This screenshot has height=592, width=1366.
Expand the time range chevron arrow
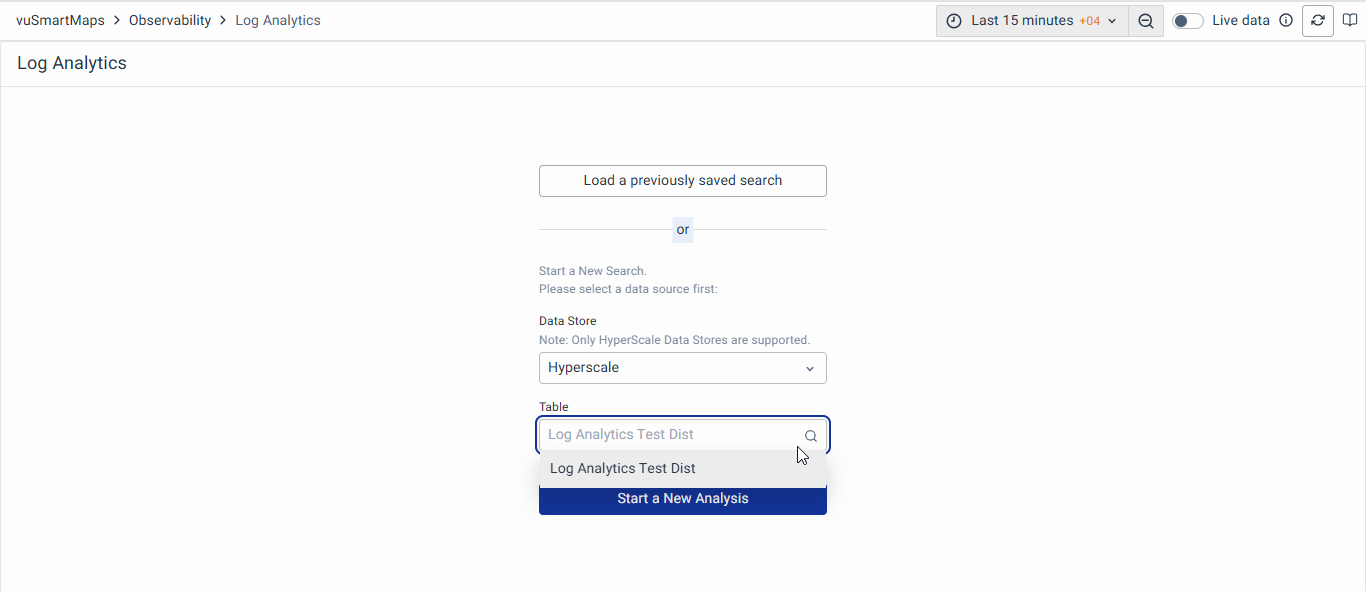click(x=1112, y=21)
